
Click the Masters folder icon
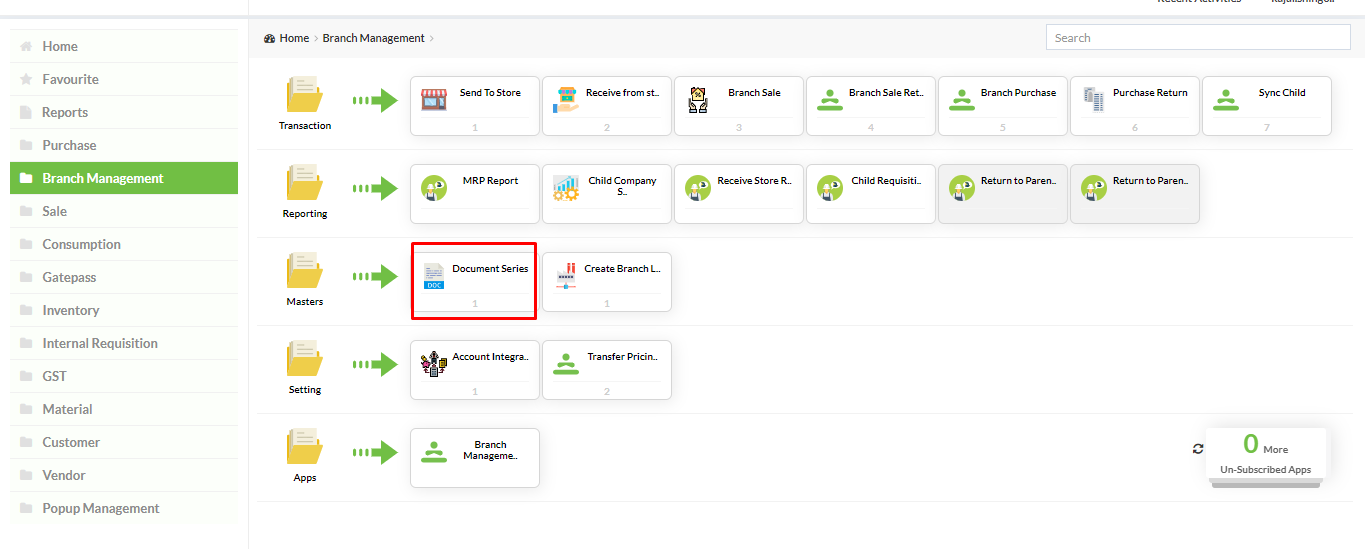click(305, 271)
